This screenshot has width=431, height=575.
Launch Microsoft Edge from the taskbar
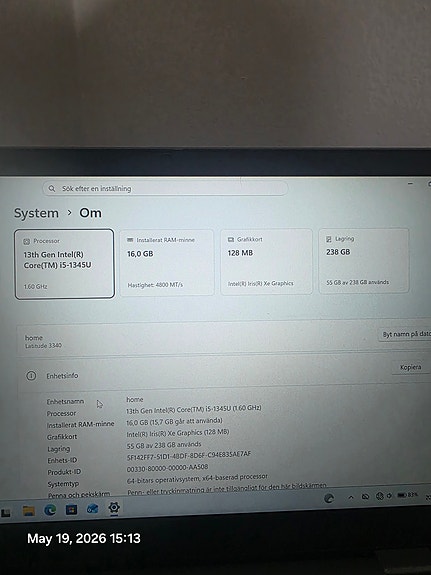(50, 510)
